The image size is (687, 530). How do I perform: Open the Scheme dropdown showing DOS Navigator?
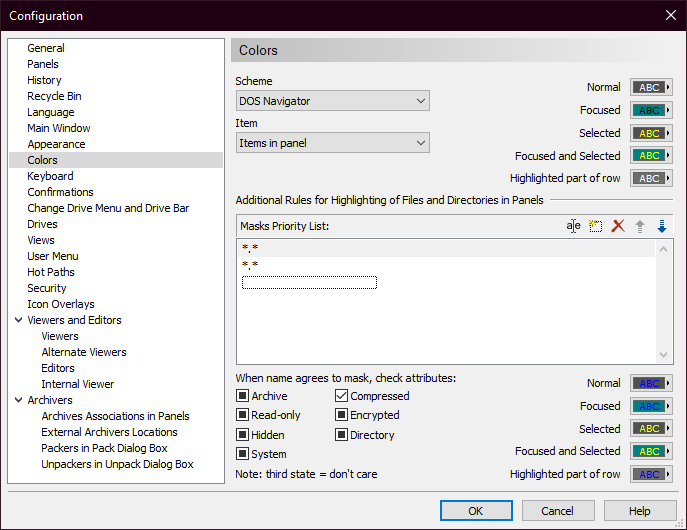pos(332,101)
